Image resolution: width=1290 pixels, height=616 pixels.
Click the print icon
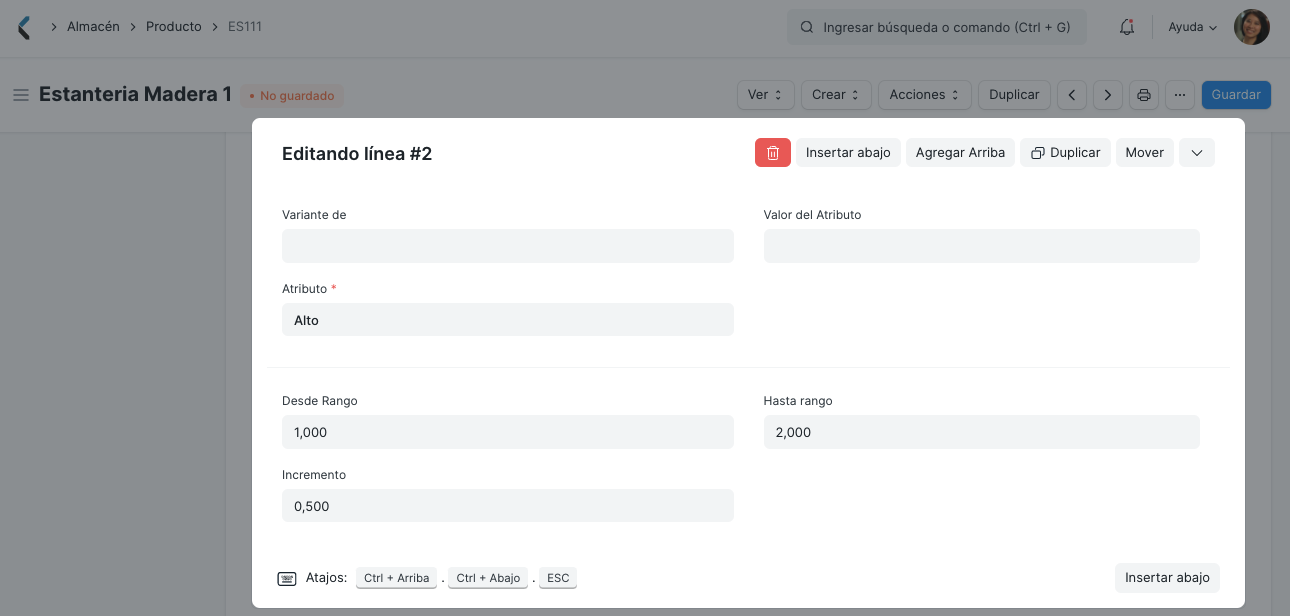[1144, 95]
